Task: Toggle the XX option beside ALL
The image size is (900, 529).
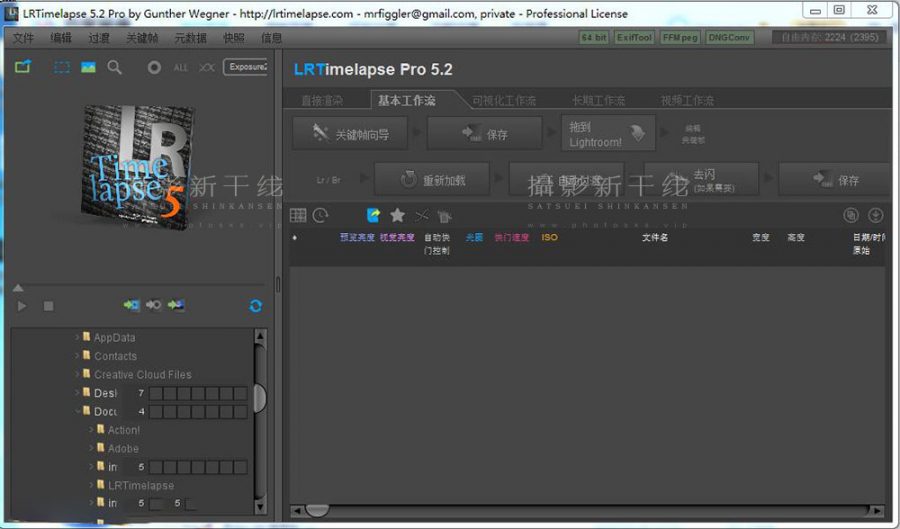Action: point(207,68)
